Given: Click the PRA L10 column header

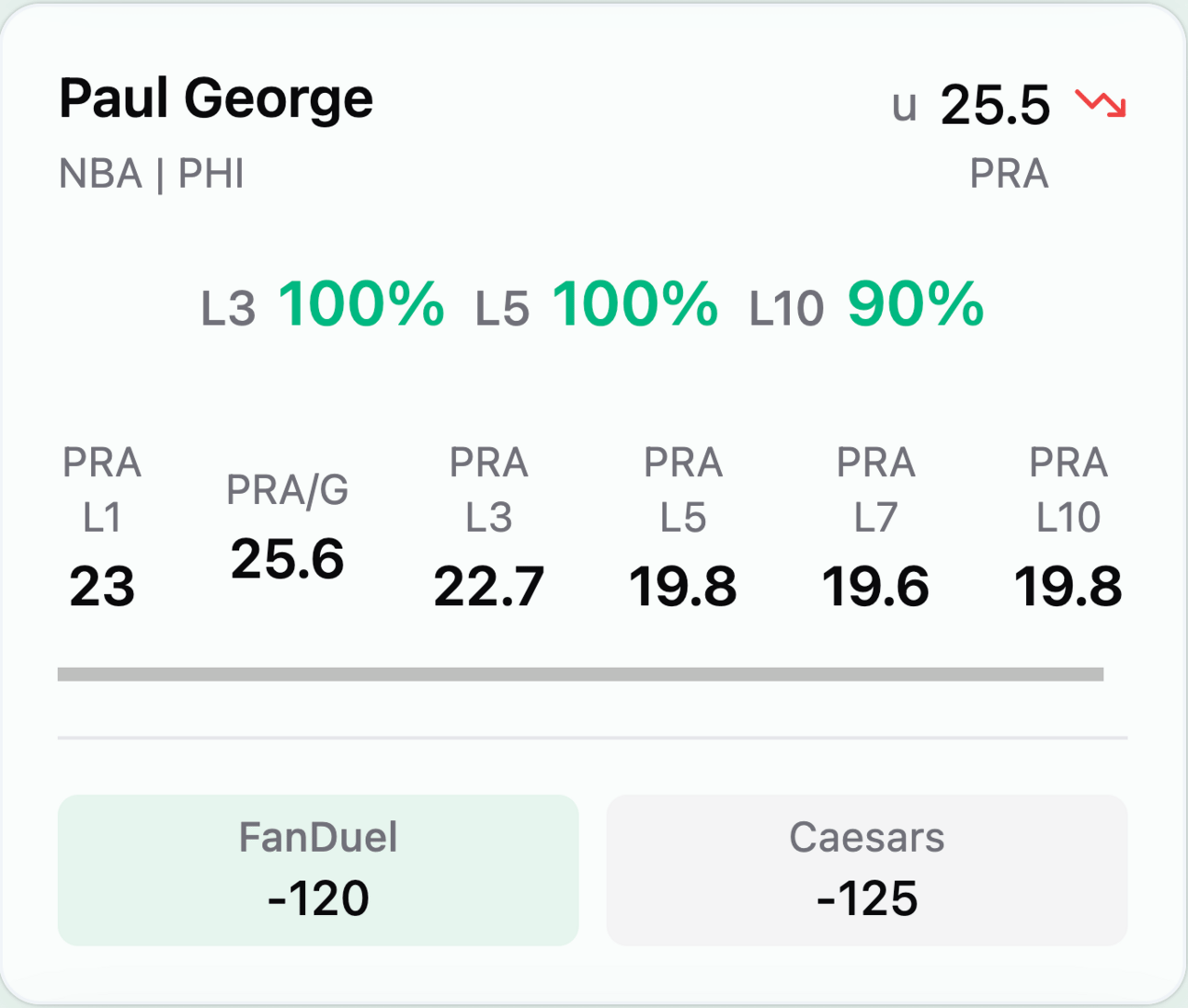Looking at the screenshot, I should [1068, 490].
